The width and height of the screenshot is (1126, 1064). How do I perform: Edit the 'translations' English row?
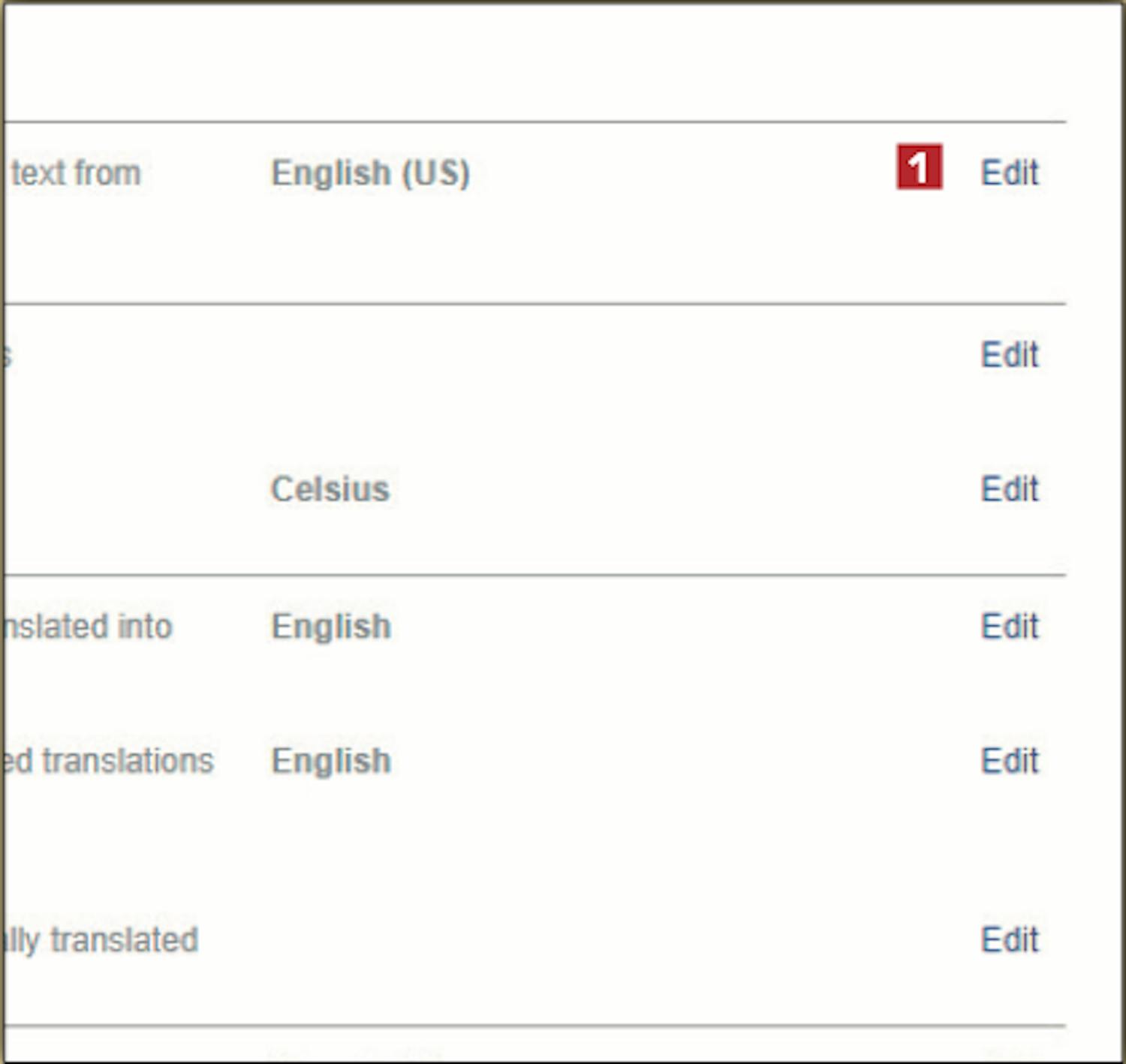1010,761
